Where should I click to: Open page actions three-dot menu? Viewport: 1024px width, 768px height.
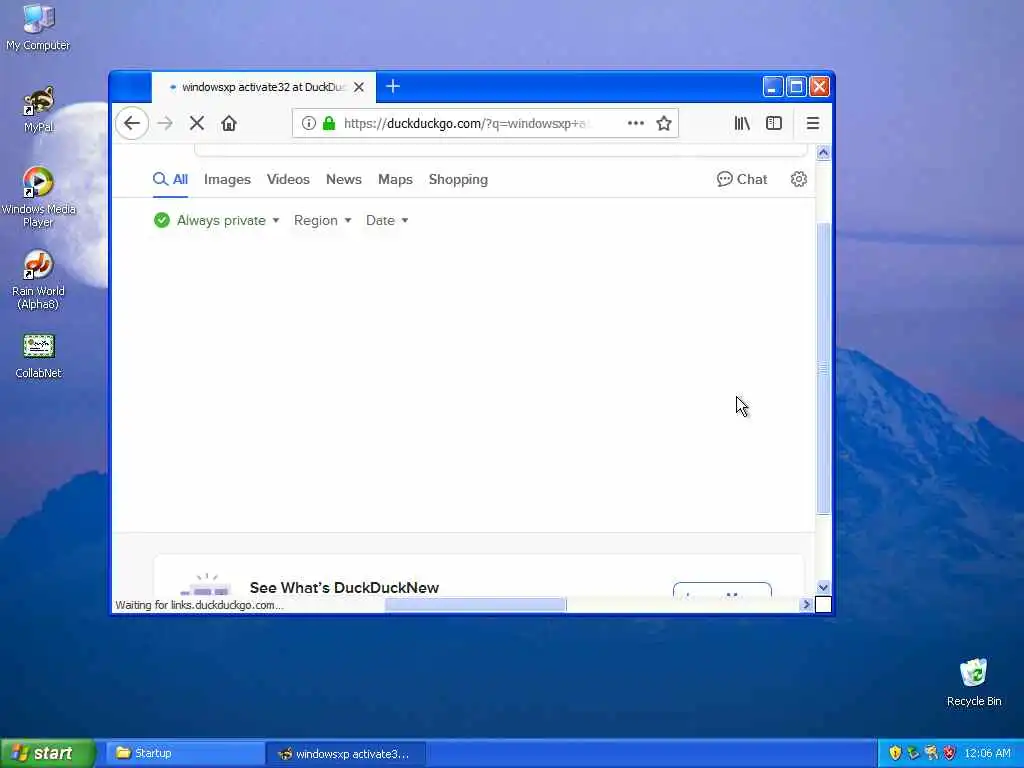click(635, 123)
